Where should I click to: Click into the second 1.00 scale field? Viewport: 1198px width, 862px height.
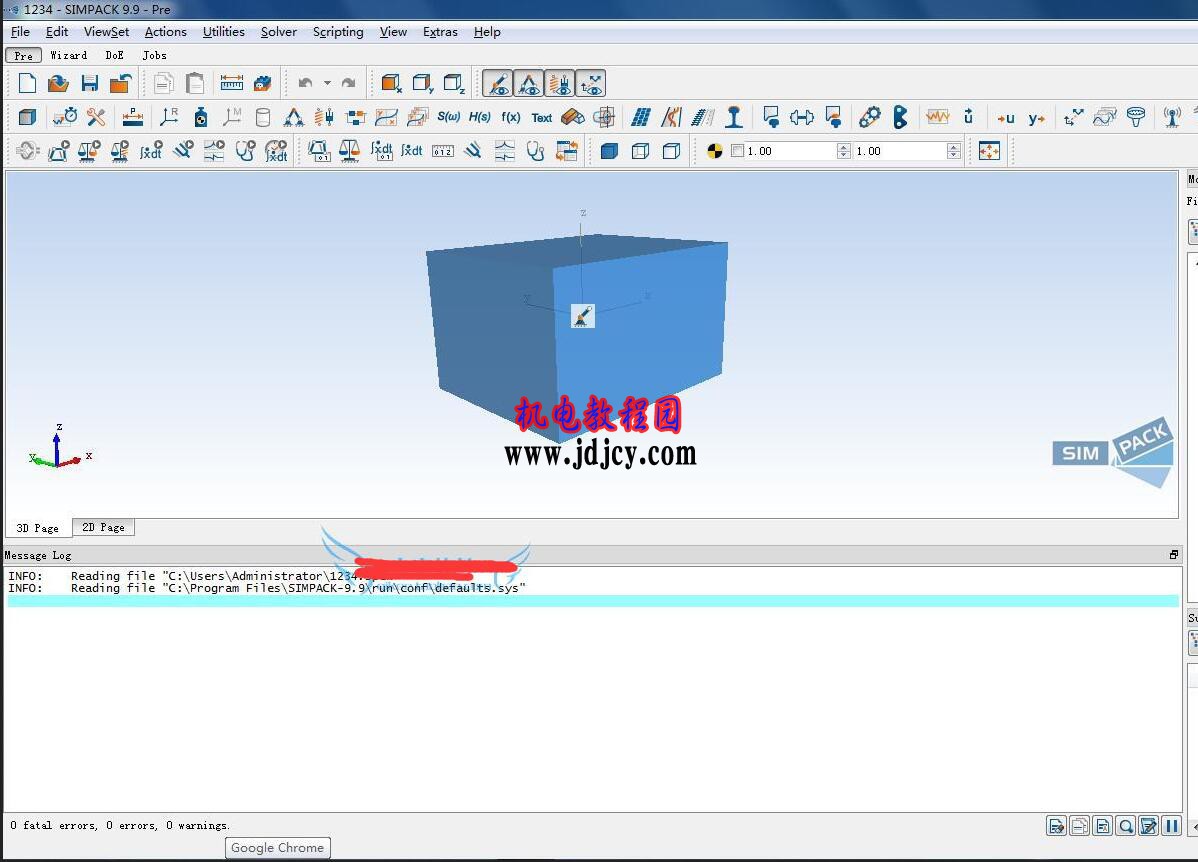900,151
